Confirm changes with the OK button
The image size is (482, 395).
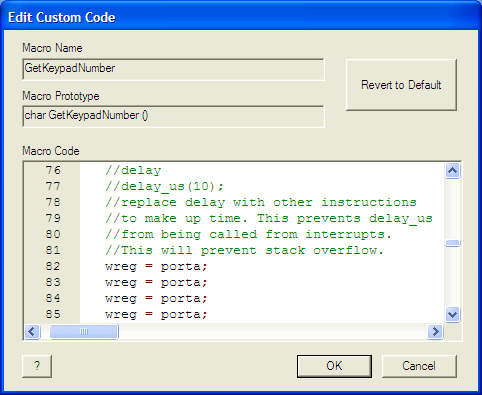[x=334, y=366]
